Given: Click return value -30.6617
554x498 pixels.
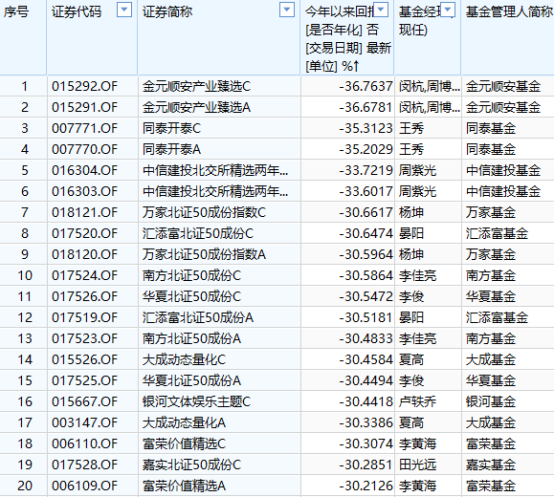Looking at the screenshot, I should 366,212.
